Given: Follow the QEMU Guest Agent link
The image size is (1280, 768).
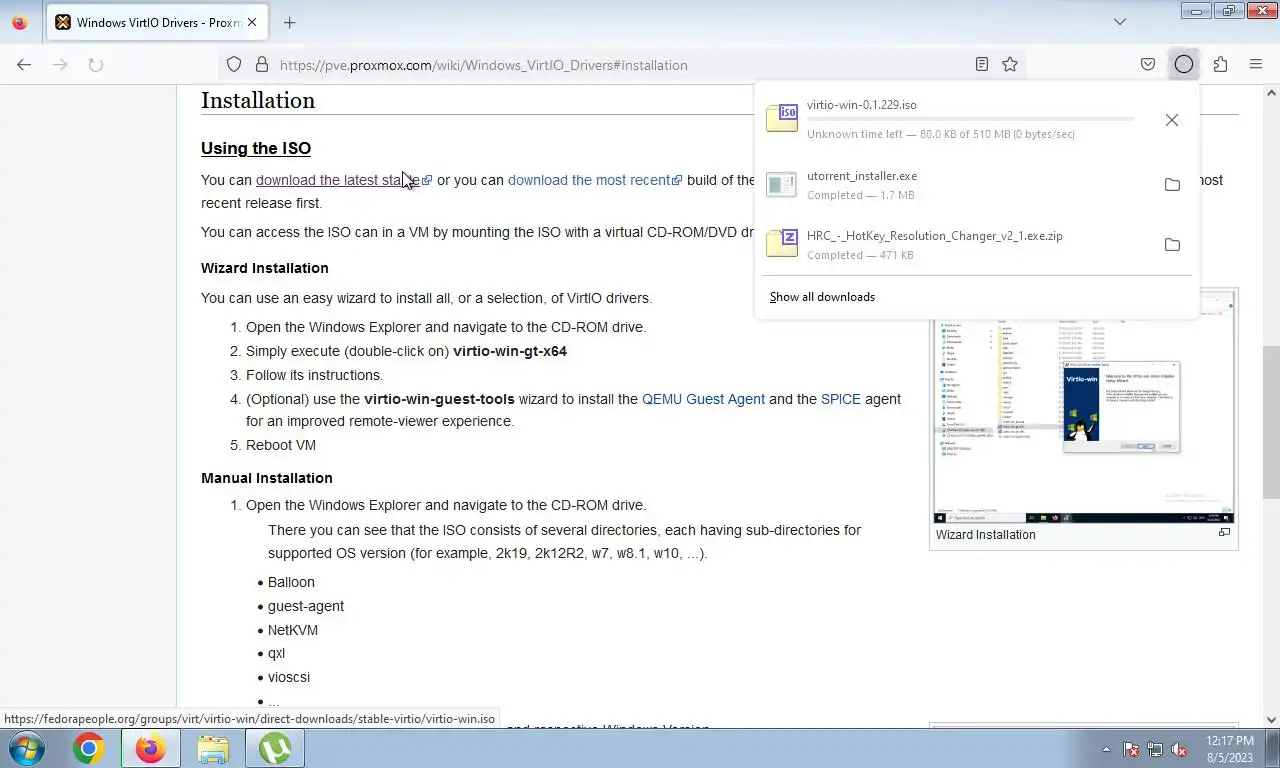Looking at the screenshot, I should tap(703, 399).
